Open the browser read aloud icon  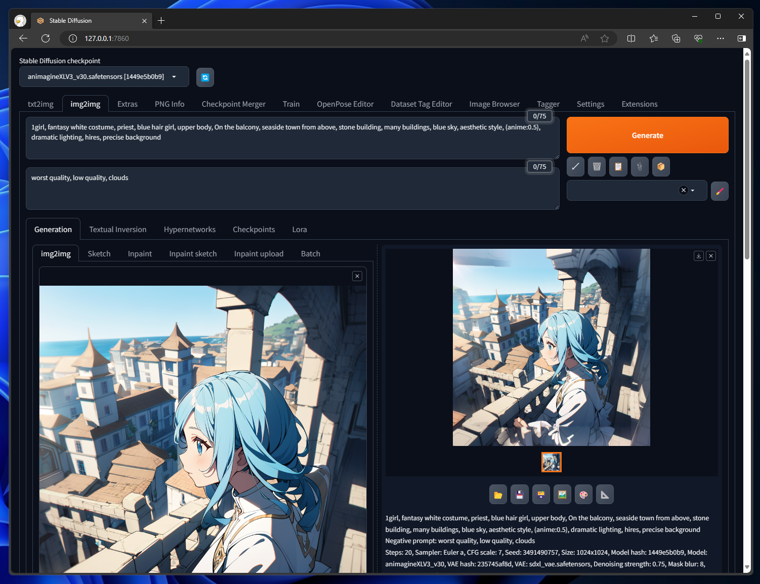pos(585,38)
